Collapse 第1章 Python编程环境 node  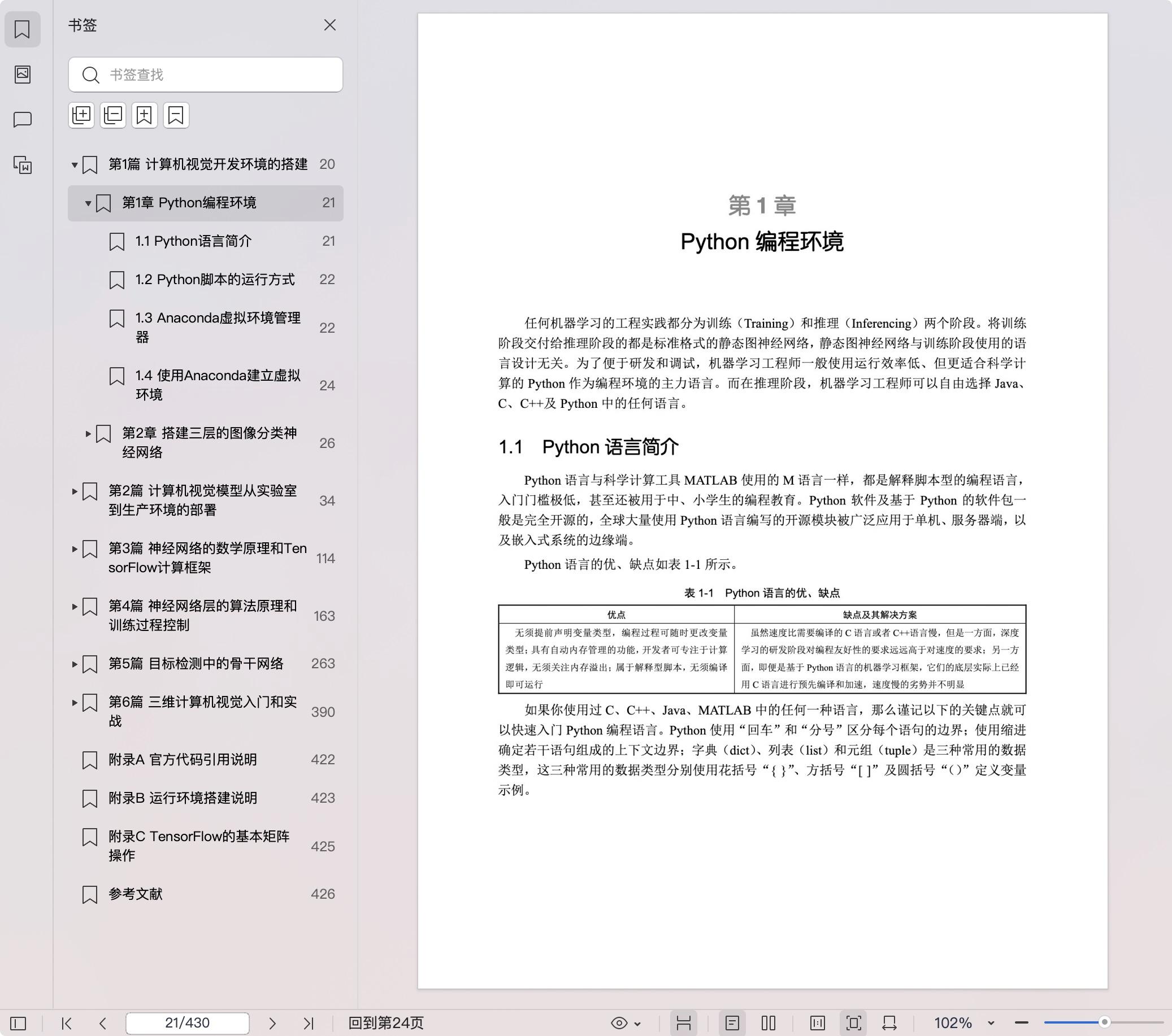pyautogui.click(x=88, y=203)
